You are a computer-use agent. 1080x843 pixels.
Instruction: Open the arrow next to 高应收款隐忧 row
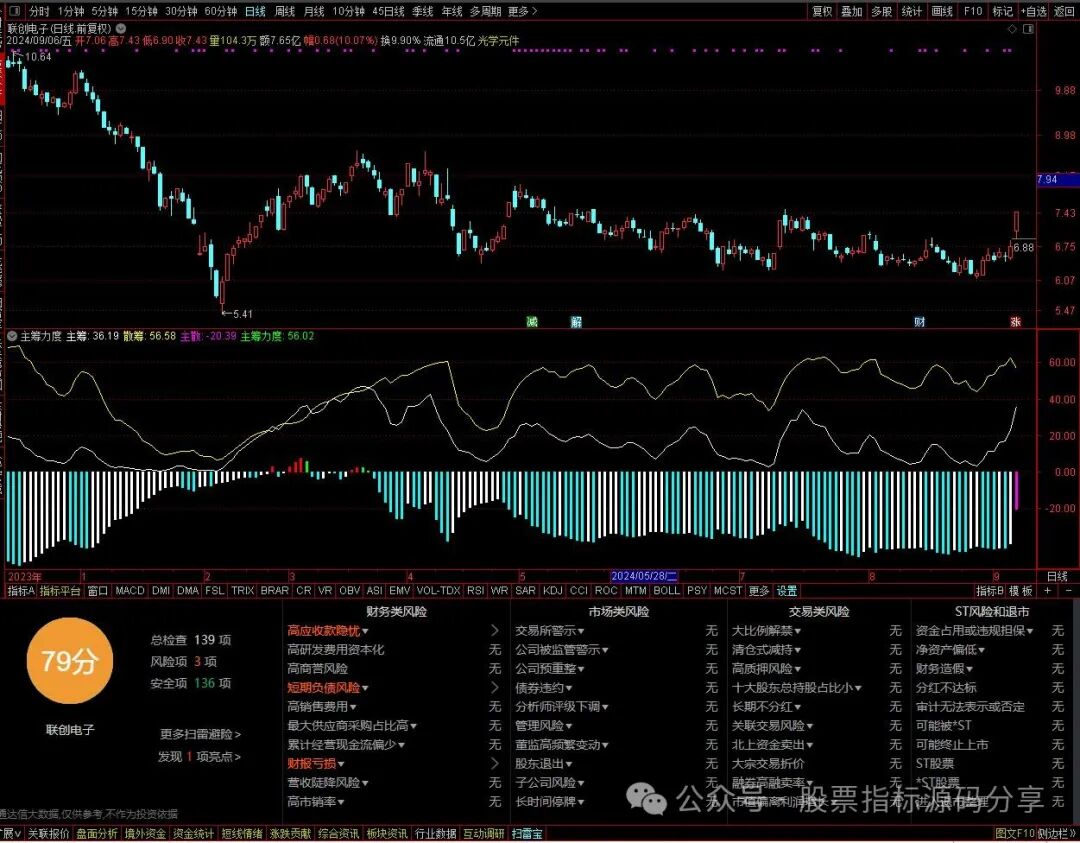pos(495,630)
